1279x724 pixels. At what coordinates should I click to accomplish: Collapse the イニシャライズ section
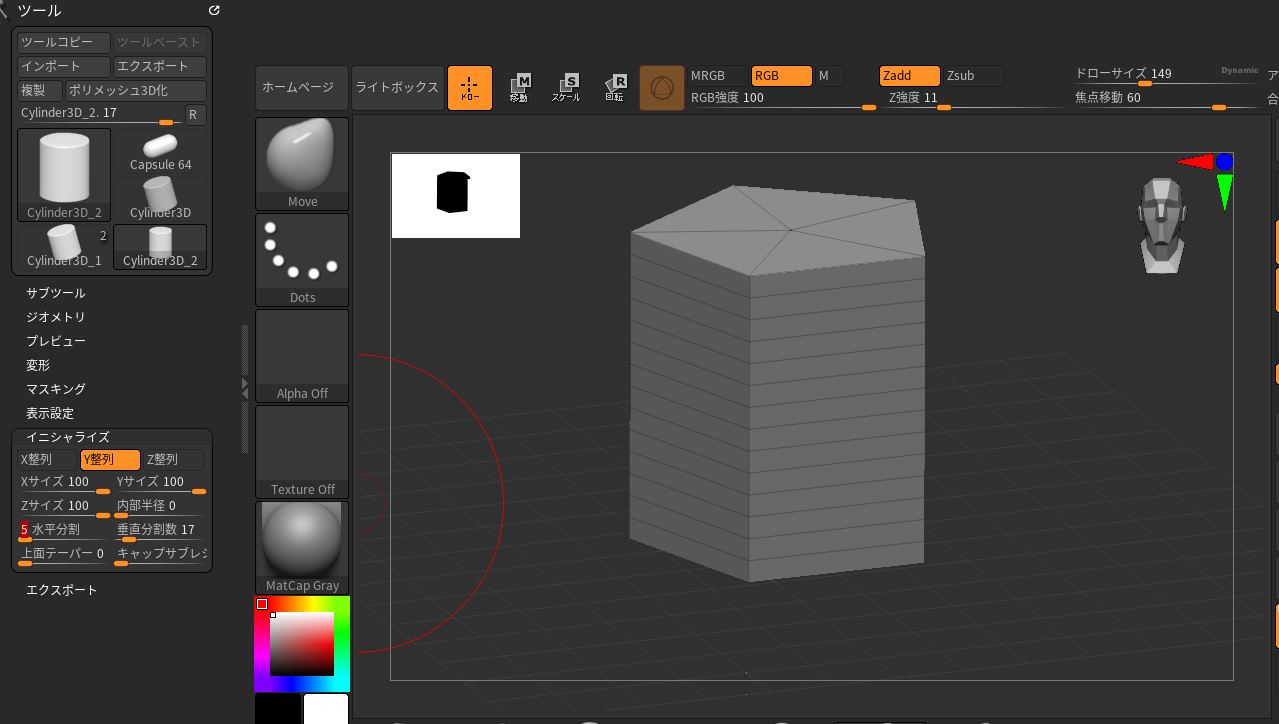coord(68,437)
